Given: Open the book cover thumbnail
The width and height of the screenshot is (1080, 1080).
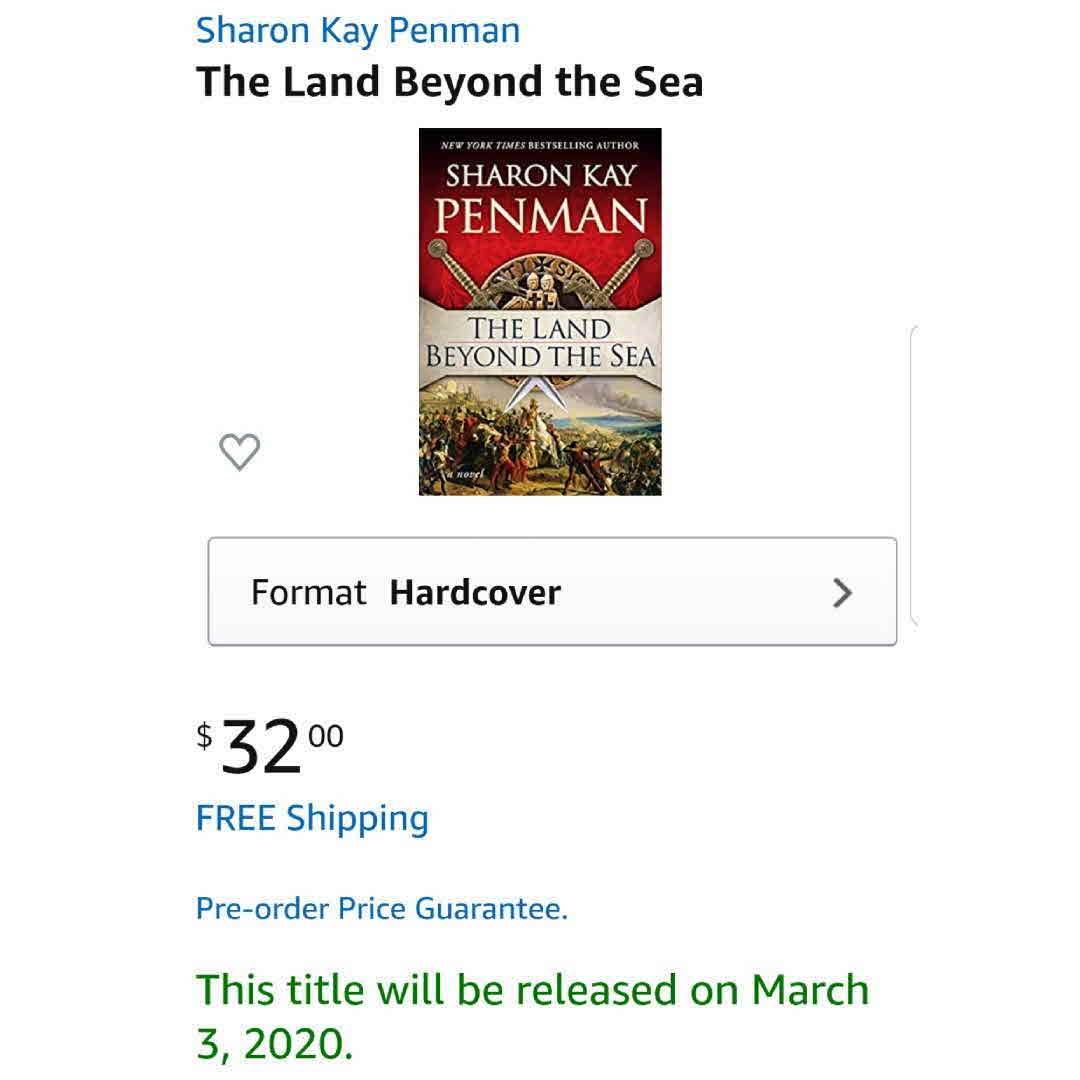Looking at the screenshot, I should click(540, 311).
